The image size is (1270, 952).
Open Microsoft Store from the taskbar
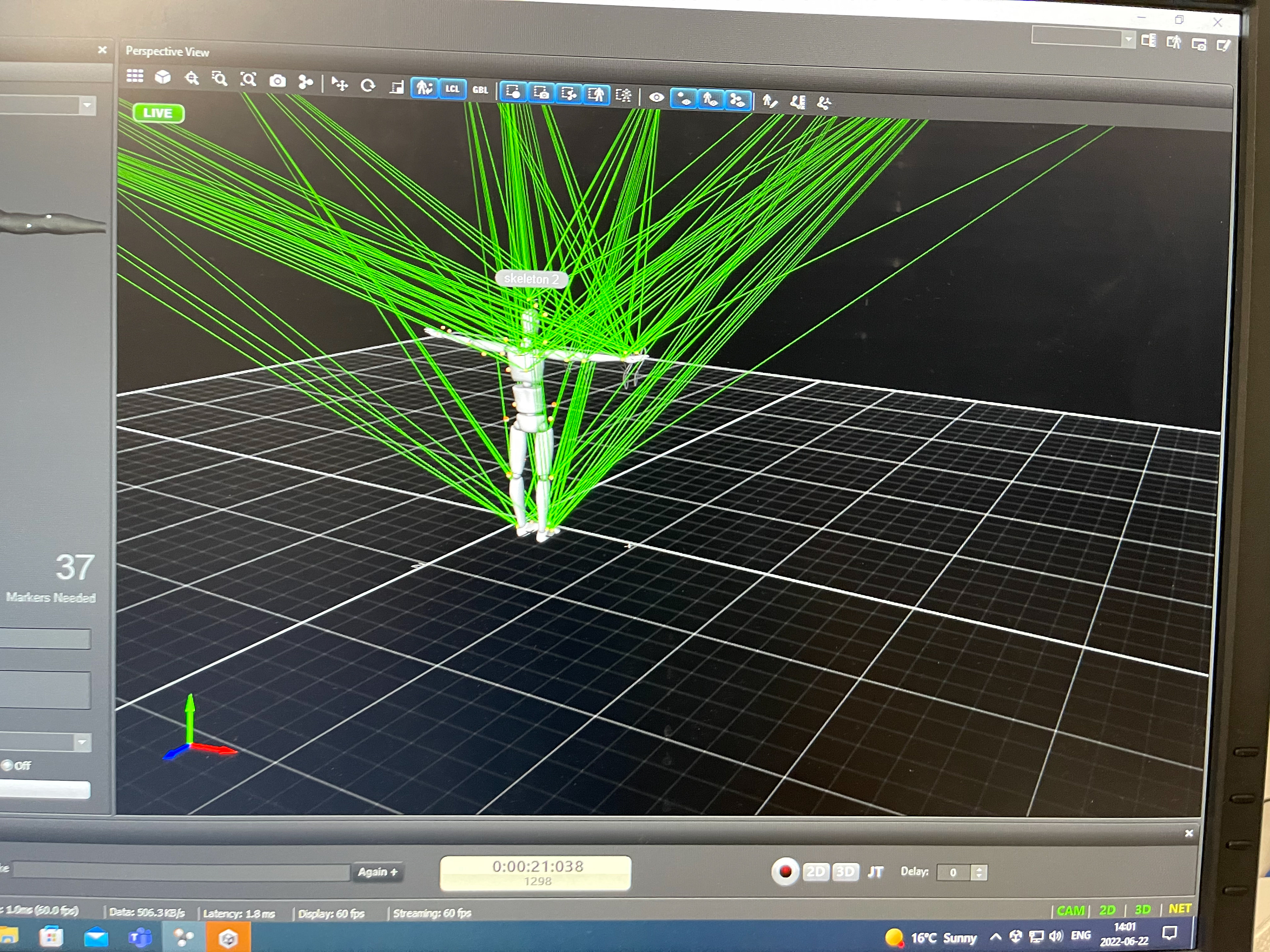[x=51, y=936]
